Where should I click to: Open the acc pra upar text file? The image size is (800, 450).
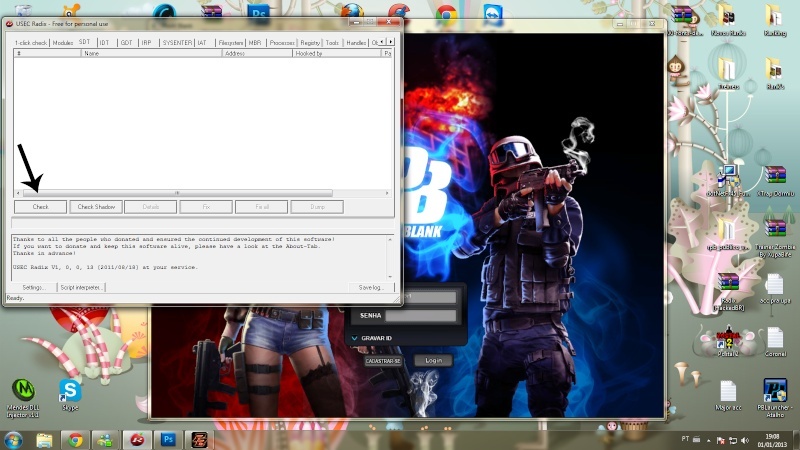775,289
